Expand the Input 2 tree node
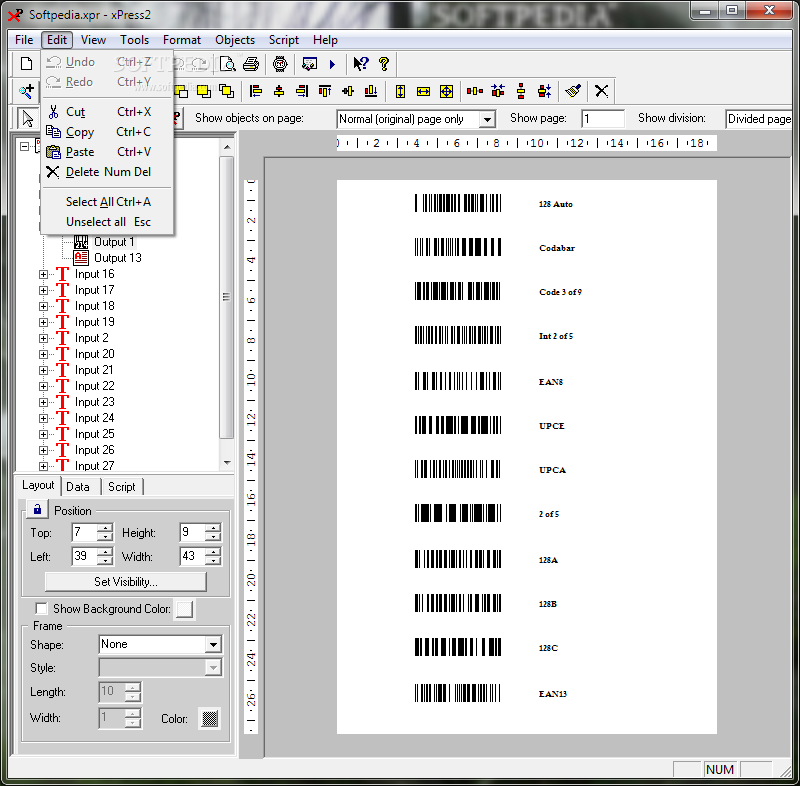 coord(43,338)
